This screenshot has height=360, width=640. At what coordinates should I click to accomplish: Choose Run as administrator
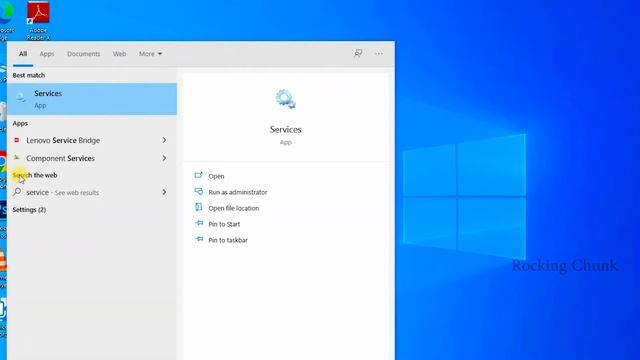tap(238, 192)
